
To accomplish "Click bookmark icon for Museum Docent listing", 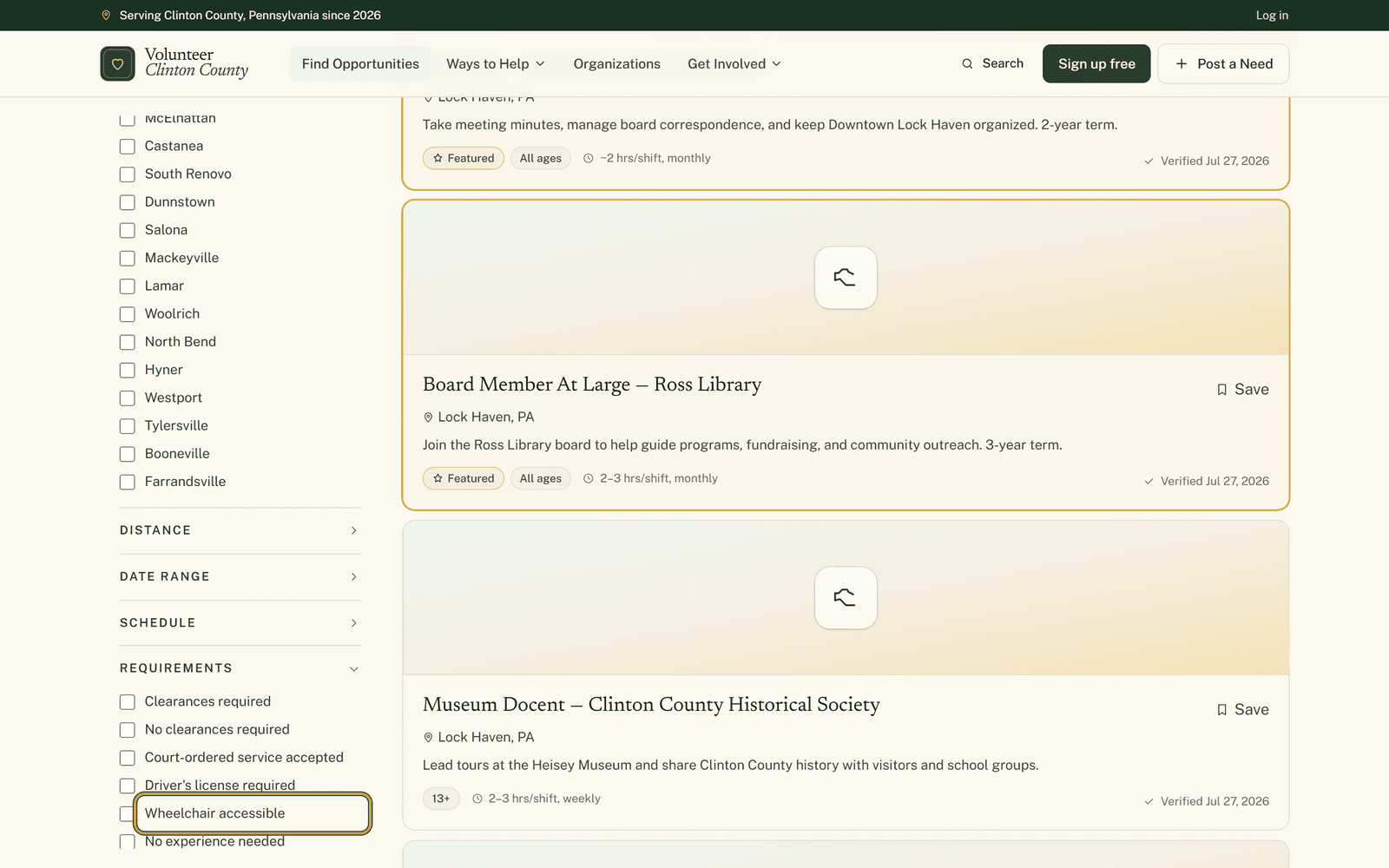I will click(x=1221, y=710).
